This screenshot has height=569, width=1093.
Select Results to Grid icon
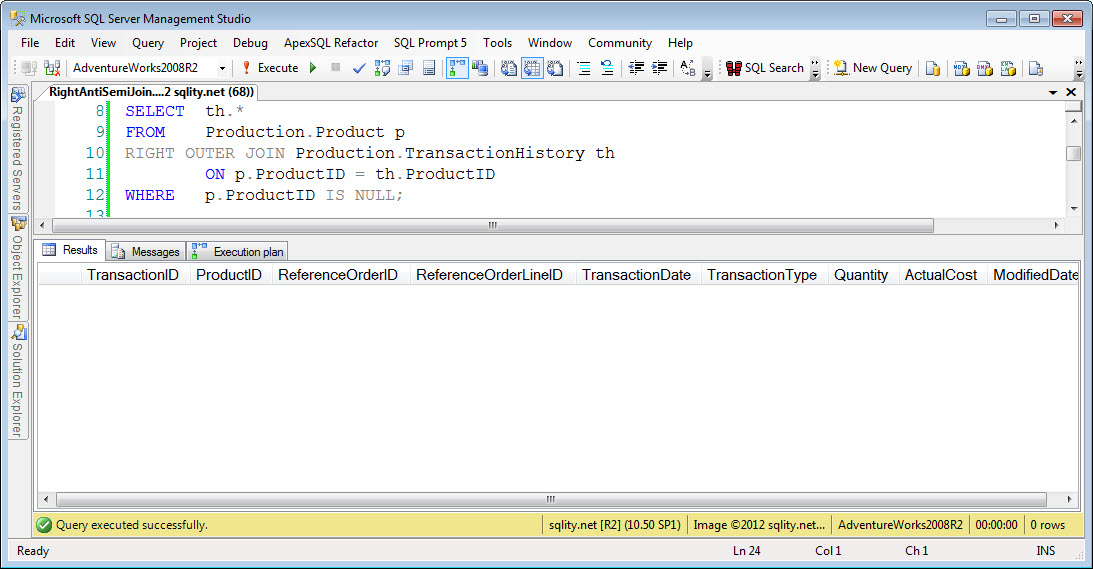532,68
